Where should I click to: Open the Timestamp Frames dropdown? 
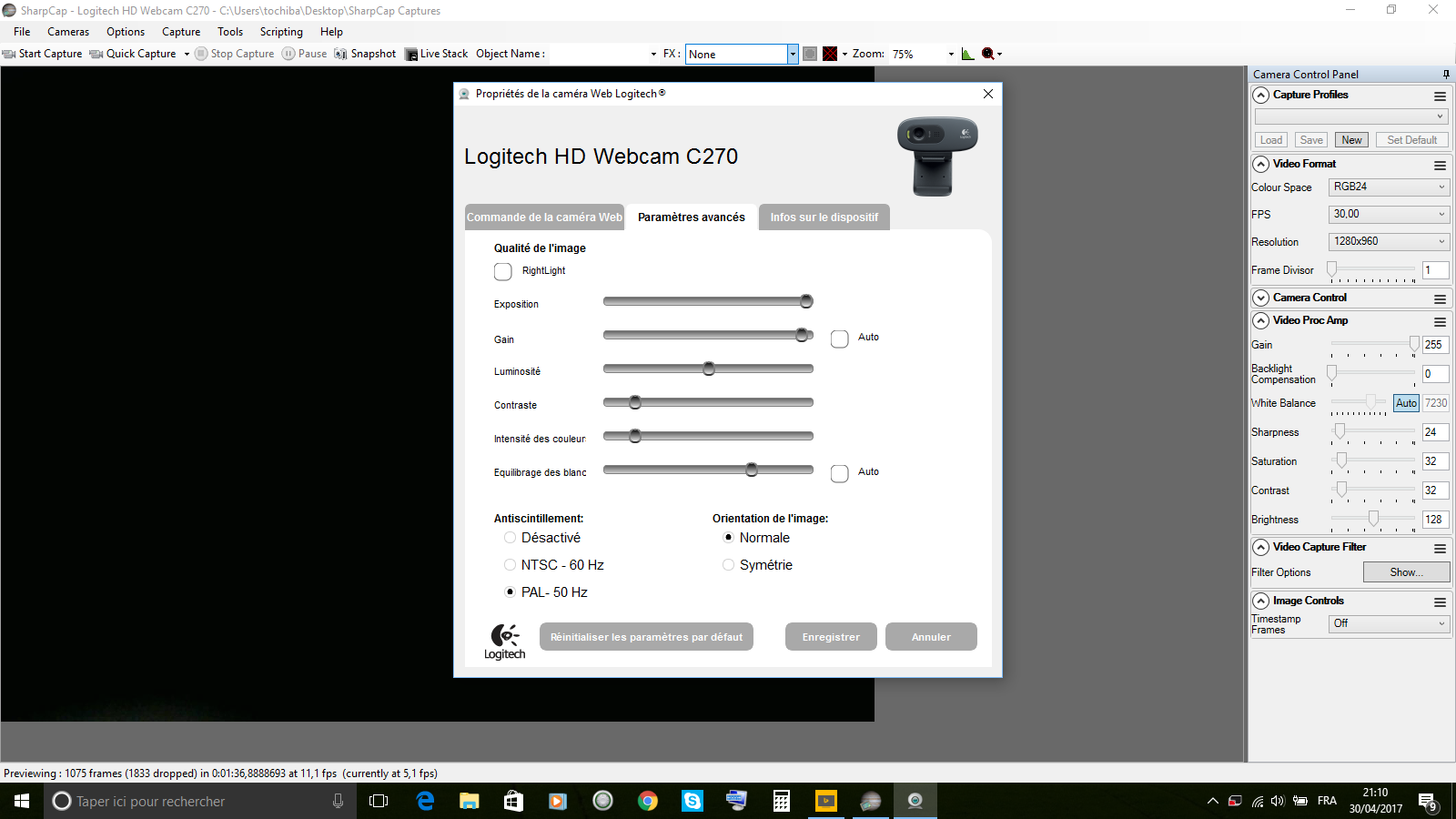[x=1389, y=624]
